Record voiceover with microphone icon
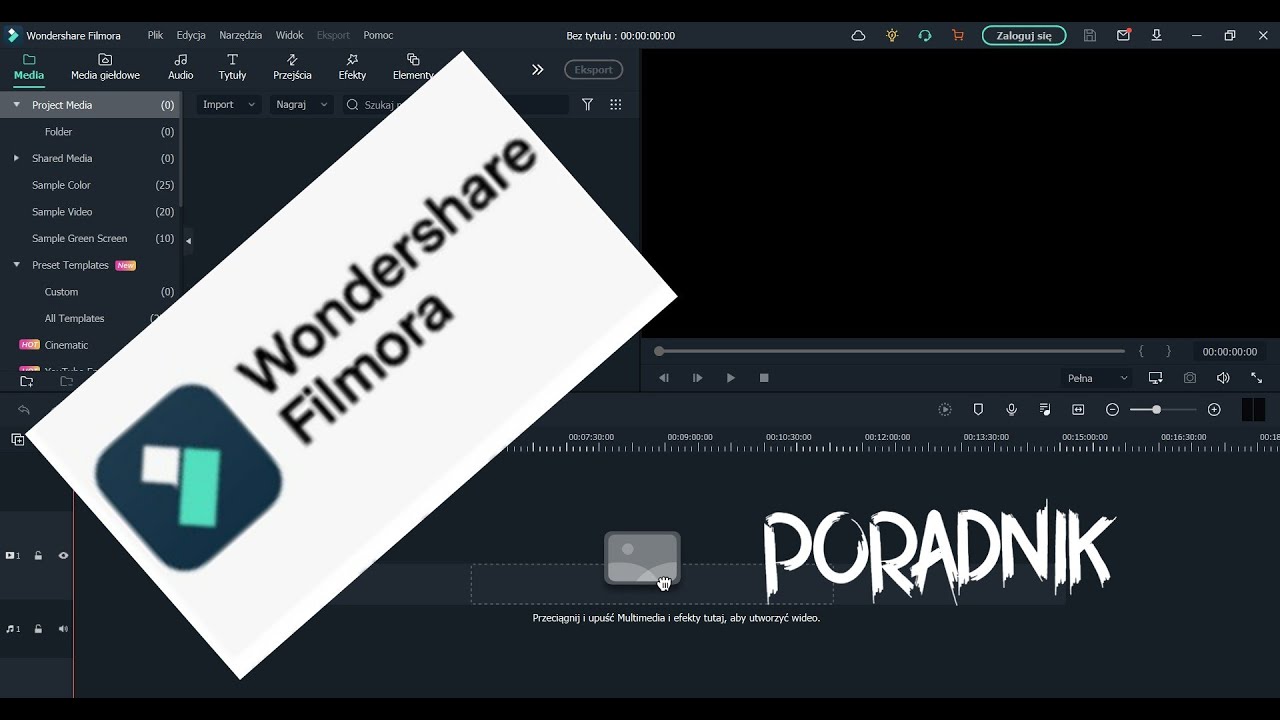This screenshot has height=720, width=1280. (1012, 409)
